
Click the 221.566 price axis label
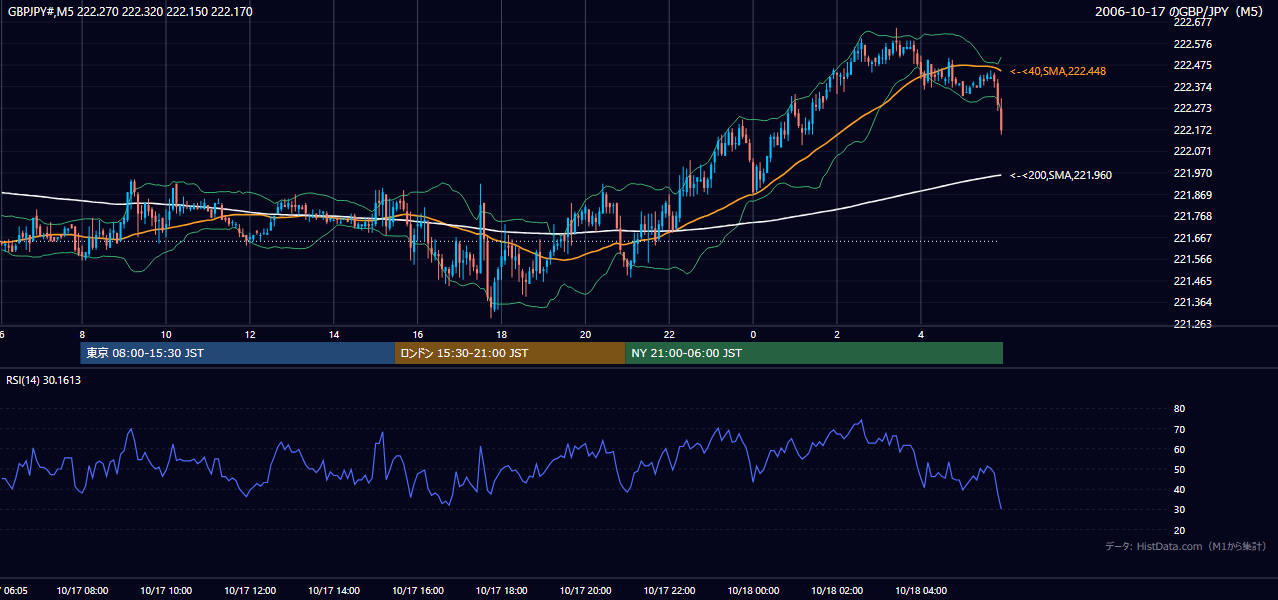tap(1192, 259)
